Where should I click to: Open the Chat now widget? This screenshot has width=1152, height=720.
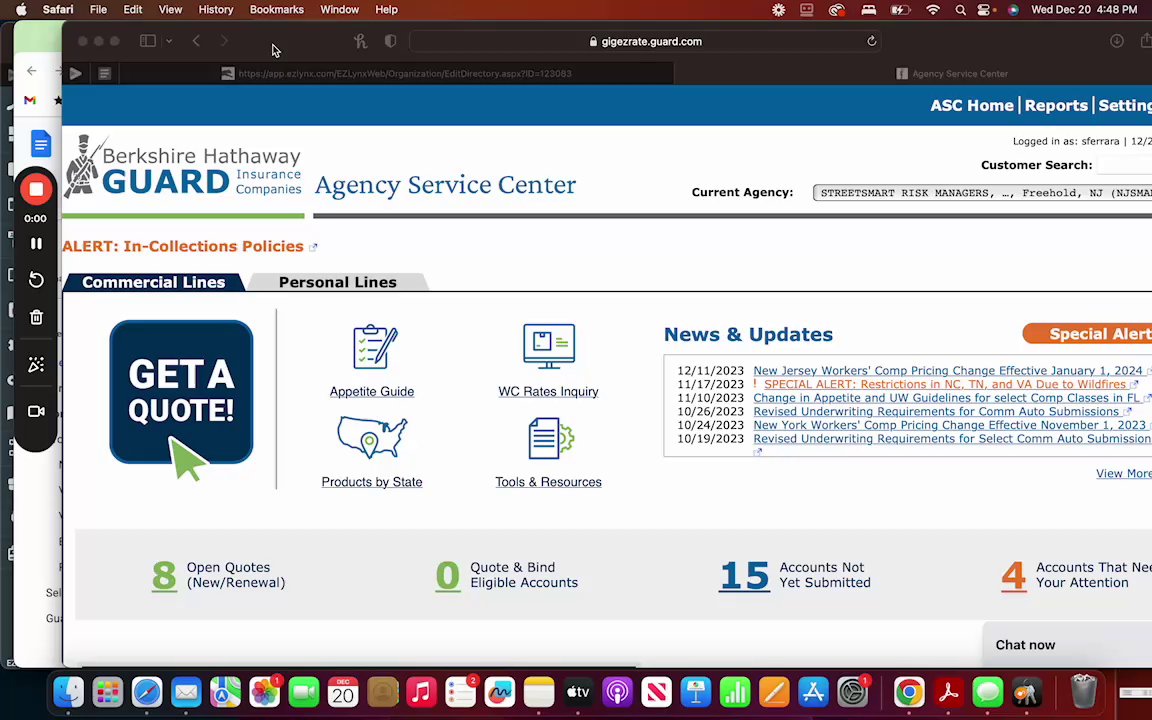(1067, 644)
